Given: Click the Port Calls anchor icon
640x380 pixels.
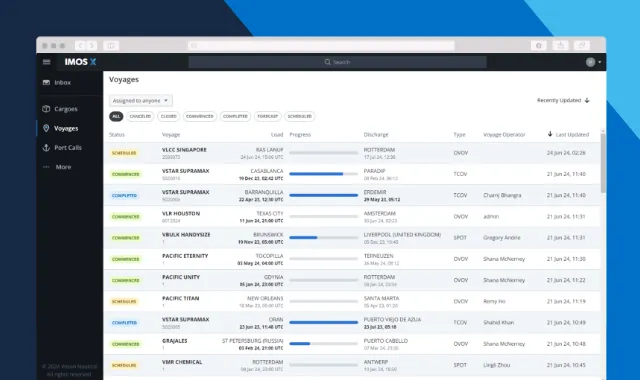Looking at the screenshot, I should point(46,148).
